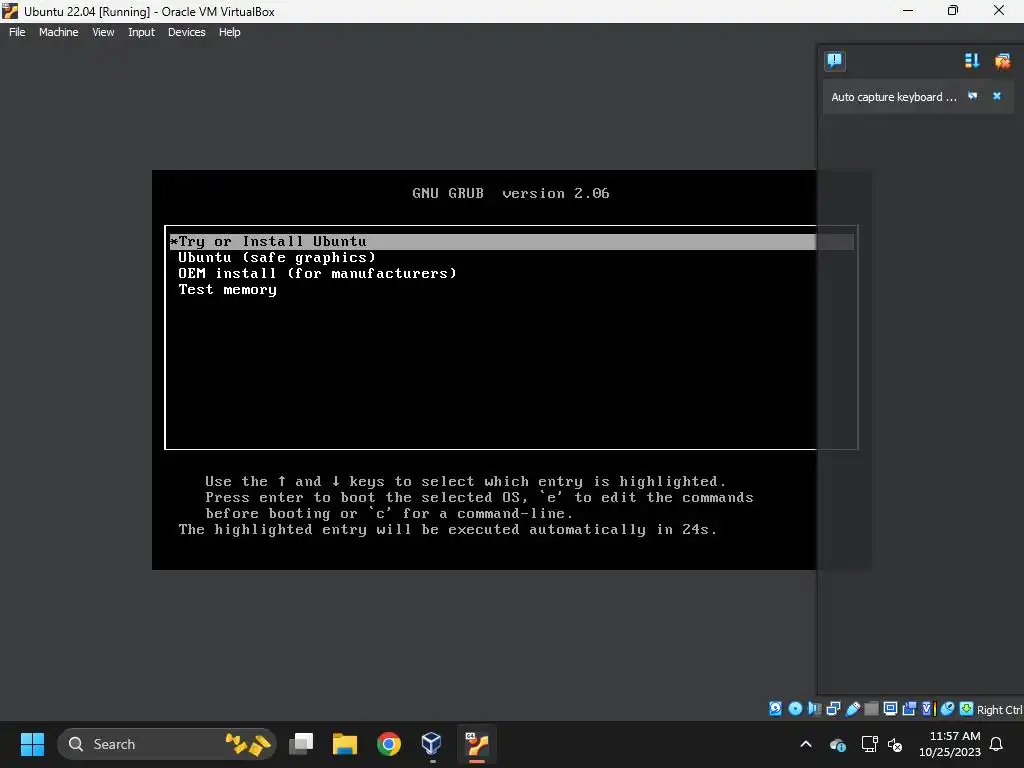The height and width of the screenshot is (768, 1024).
Task: Click the CPU virtualization status icon
Action: click(x=929, y=709)
